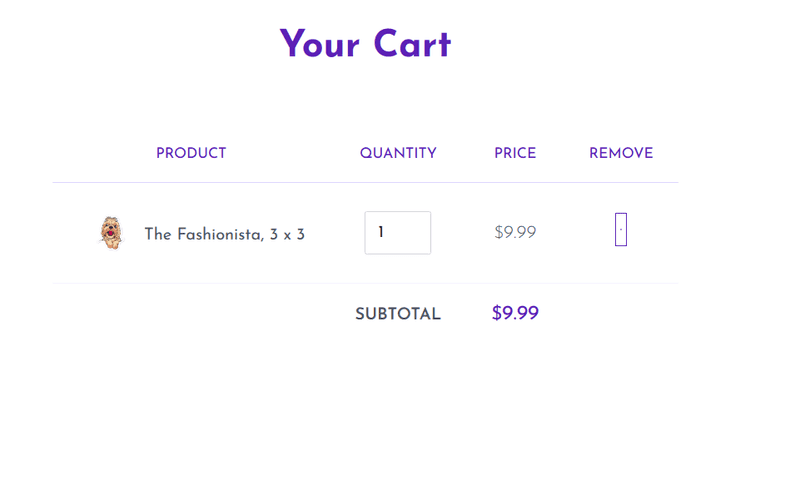Click the PRICE column header
800x484 pixels.
point(515,154)
